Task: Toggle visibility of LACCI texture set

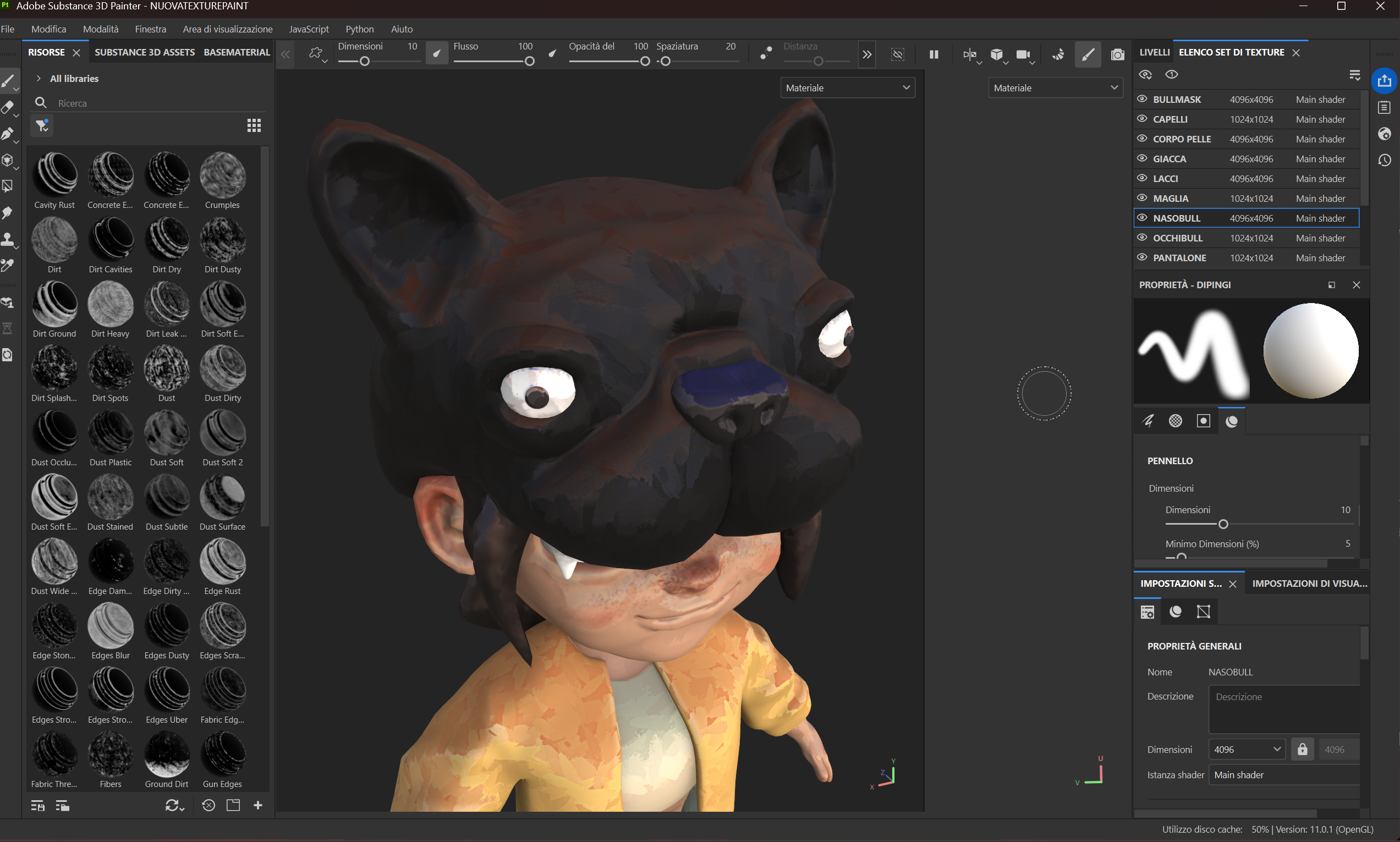Action: tap(1142, 178)
